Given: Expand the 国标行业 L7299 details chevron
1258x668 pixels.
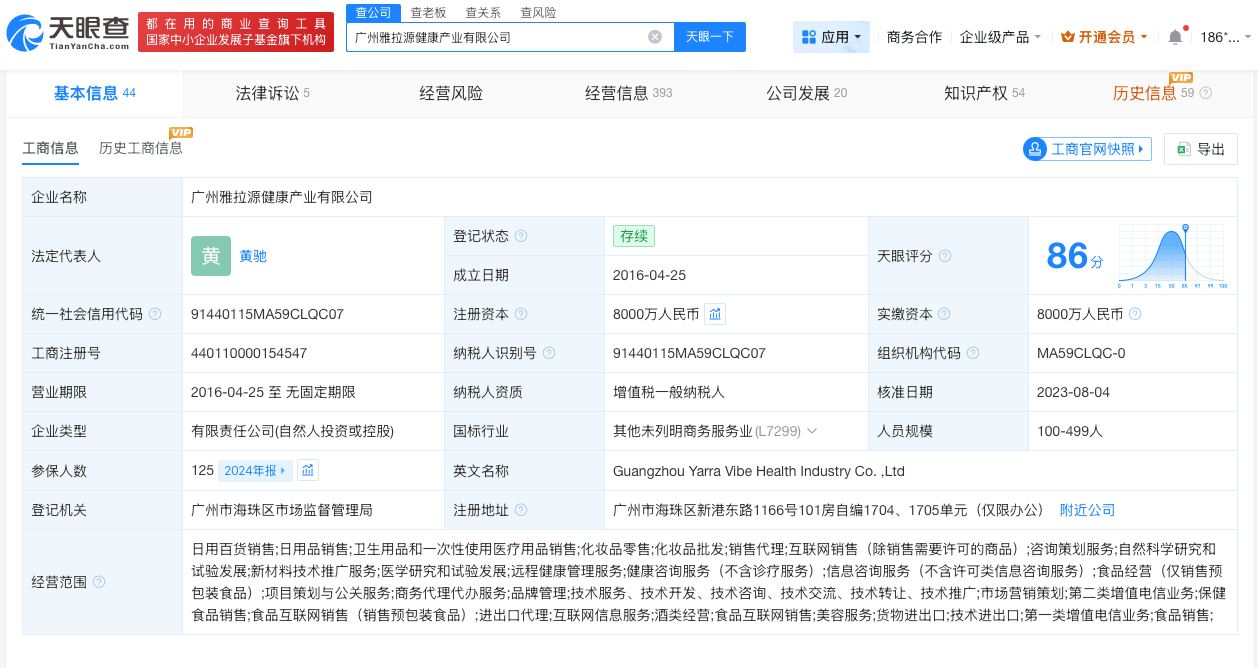Looking at the screenshot, I should [811, 431].
